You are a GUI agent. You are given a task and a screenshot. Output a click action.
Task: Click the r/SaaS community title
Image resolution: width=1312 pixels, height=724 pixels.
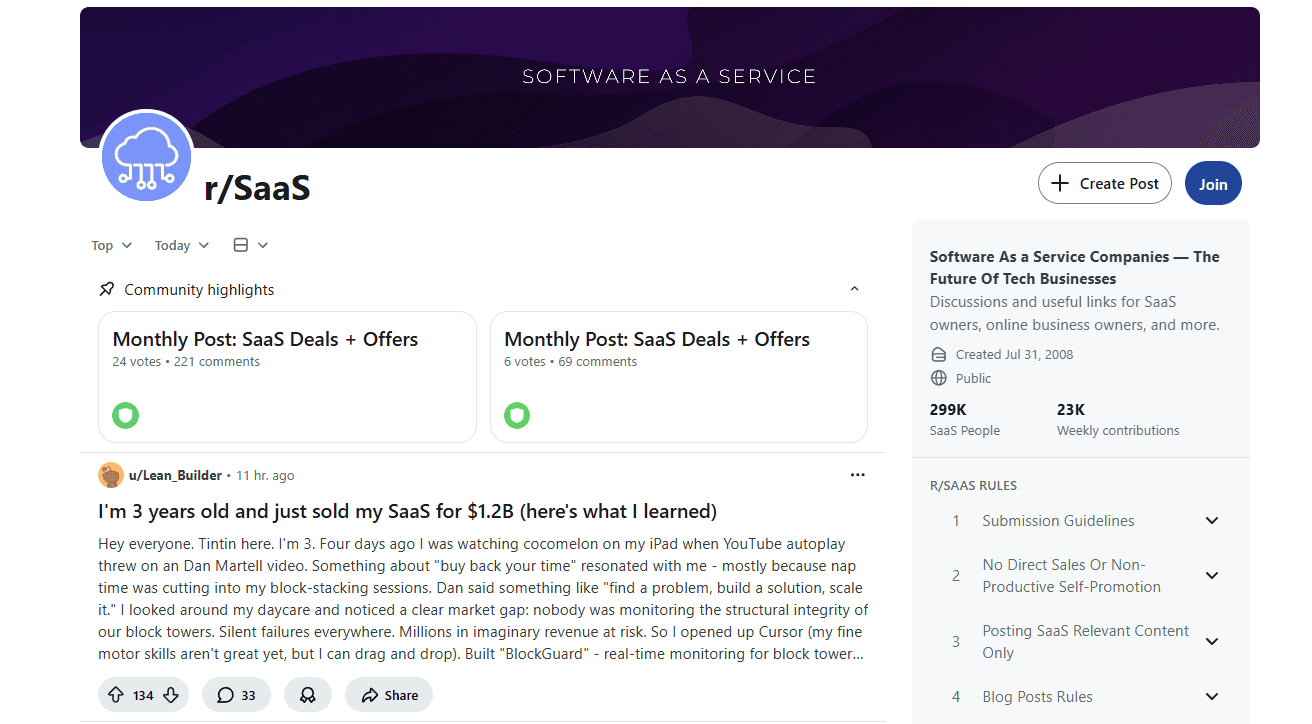point(257,187)
